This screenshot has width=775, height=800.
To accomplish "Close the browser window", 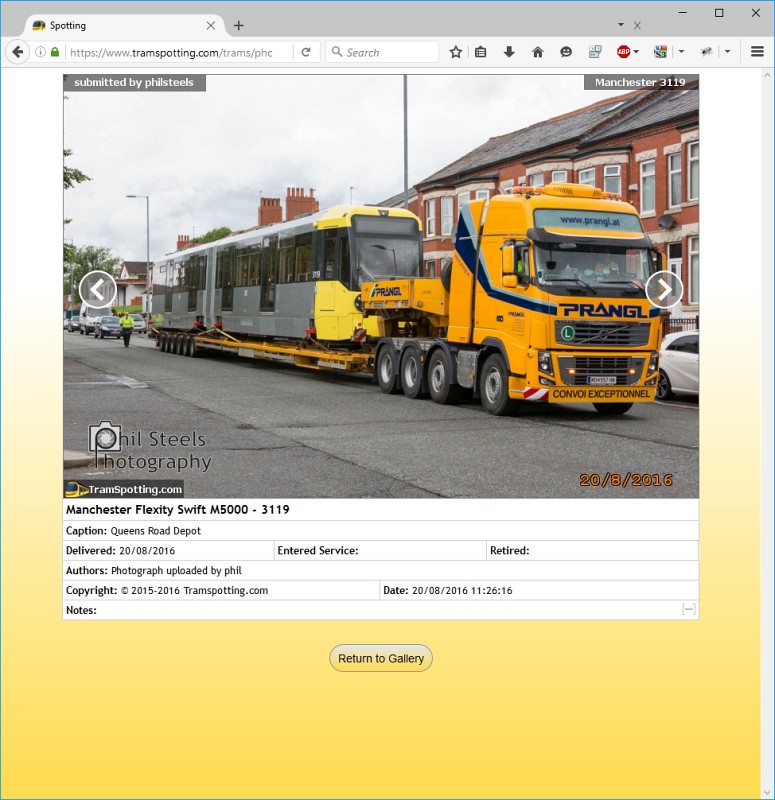I will [756, 13].
